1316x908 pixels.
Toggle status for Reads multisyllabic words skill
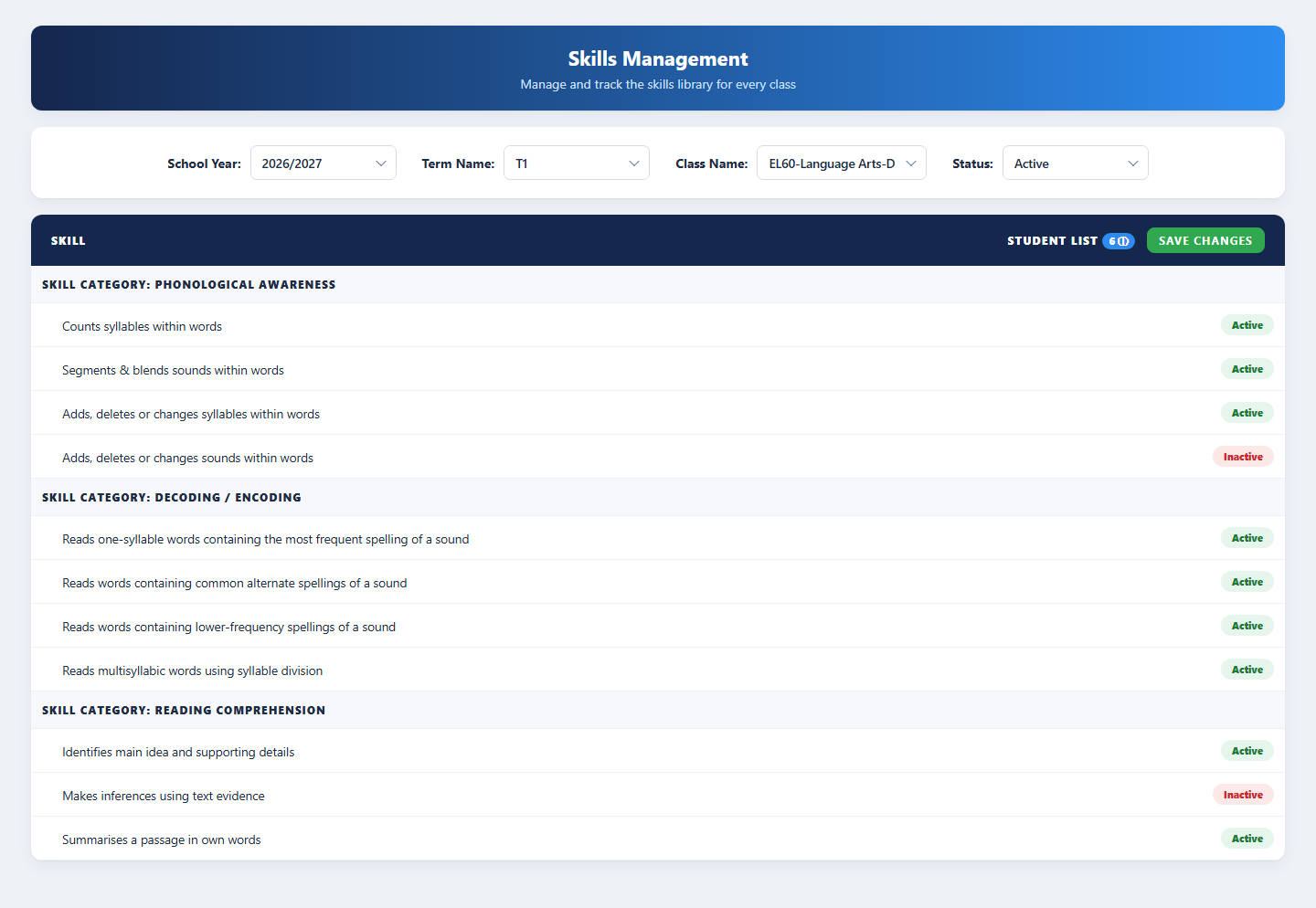tap(1247, 670)
